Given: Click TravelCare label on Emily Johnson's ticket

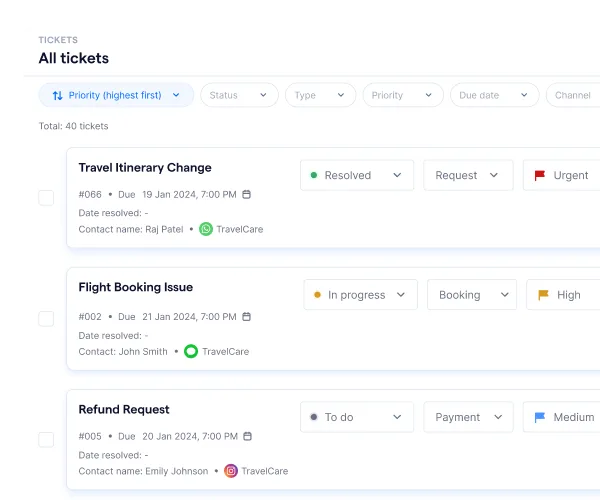Looking at the screenshot, I should pos(265,471).
